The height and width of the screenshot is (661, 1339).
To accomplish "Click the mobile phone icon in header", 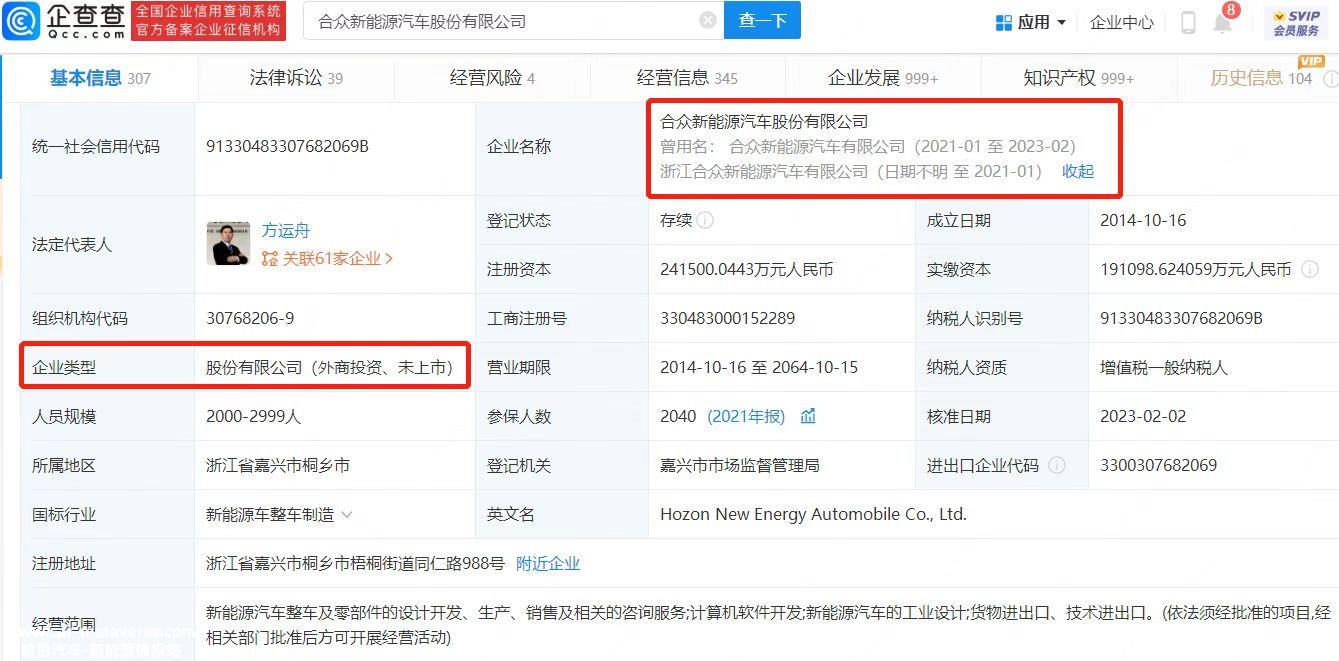I will [1188, 22].
